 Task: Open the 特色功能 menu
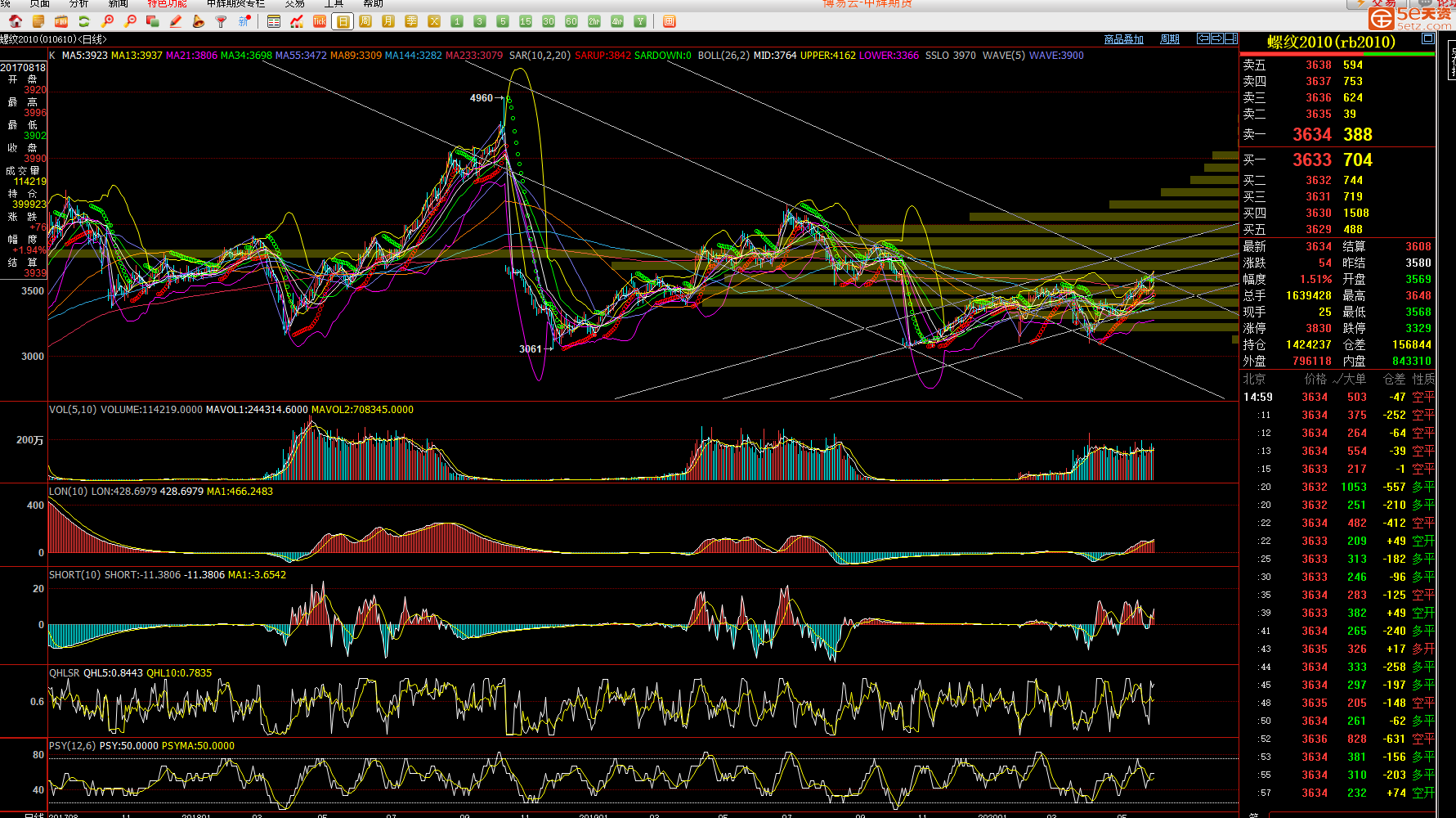point(167,4)
